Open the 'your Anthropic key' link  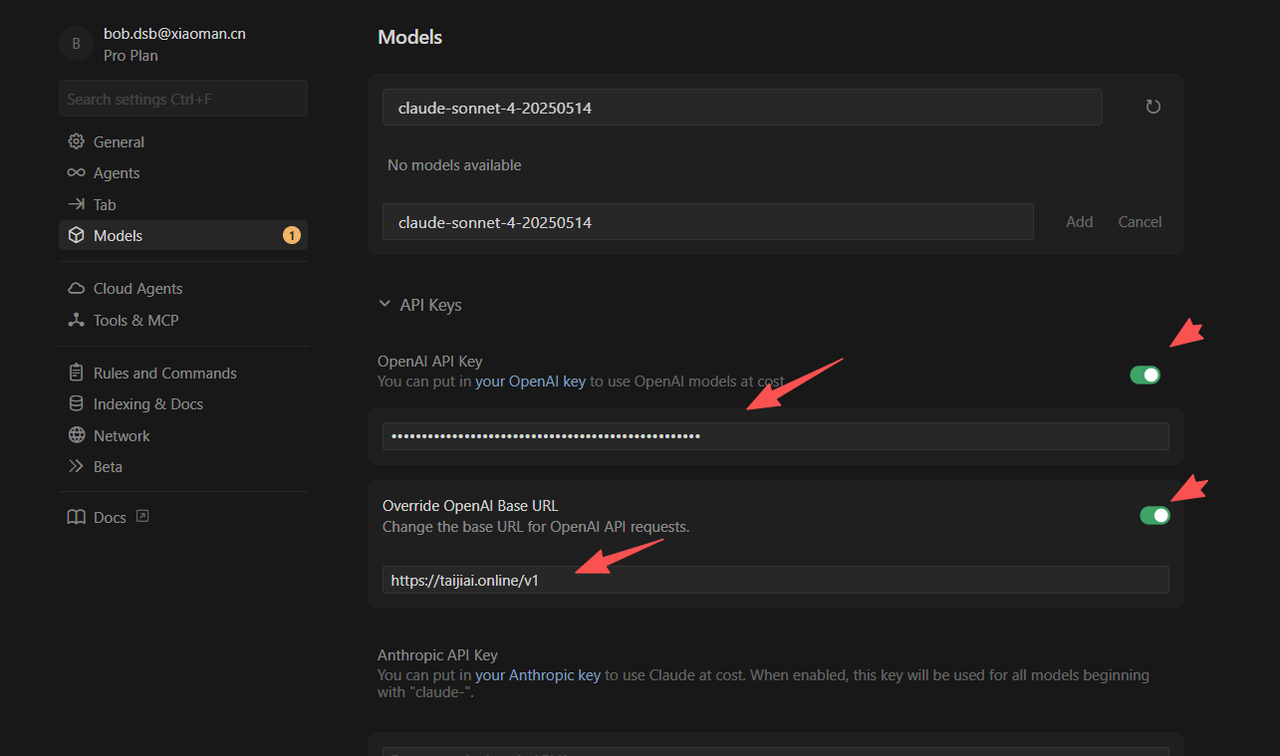pyautogui.click(x=538, y=675)
